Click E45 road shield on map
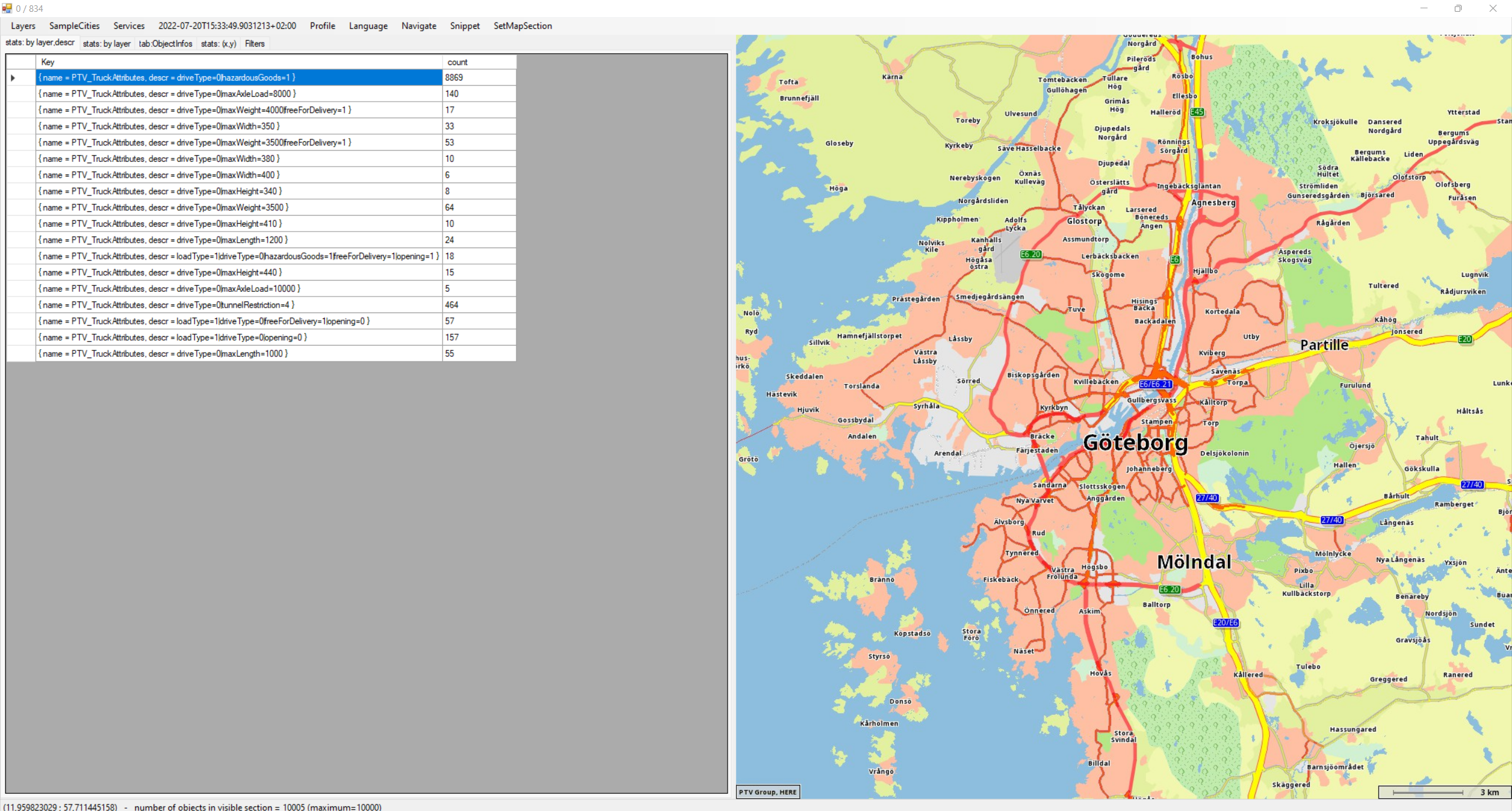The width and height of the screenshot is (1512, 811). pyautogui.click(x=1197, y=112)
